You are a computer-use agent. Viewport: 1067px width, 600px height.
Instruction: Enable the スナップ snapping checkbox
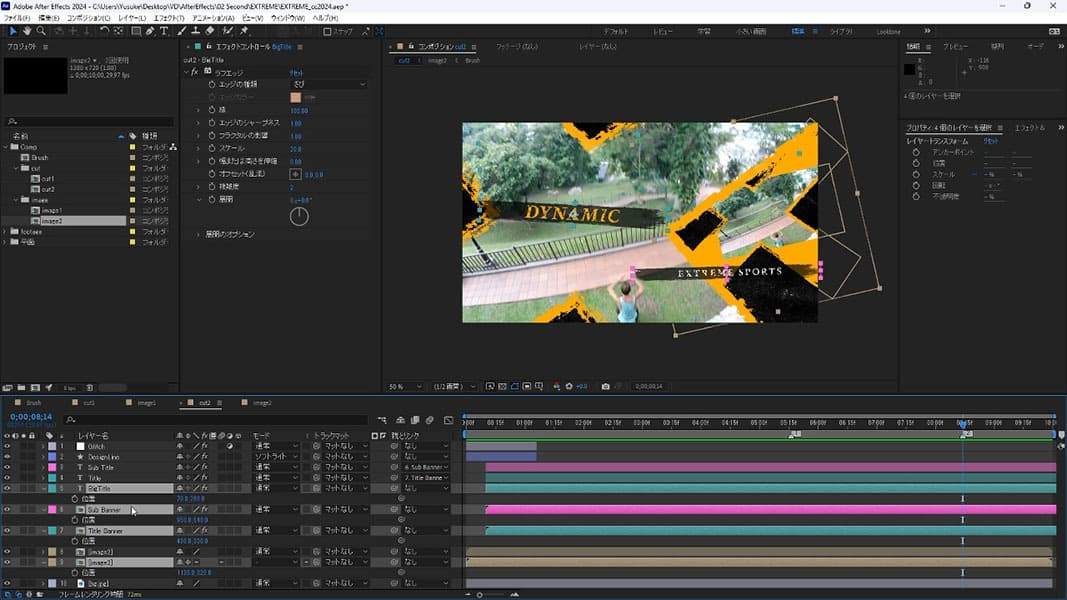click(x=327, y=31)
